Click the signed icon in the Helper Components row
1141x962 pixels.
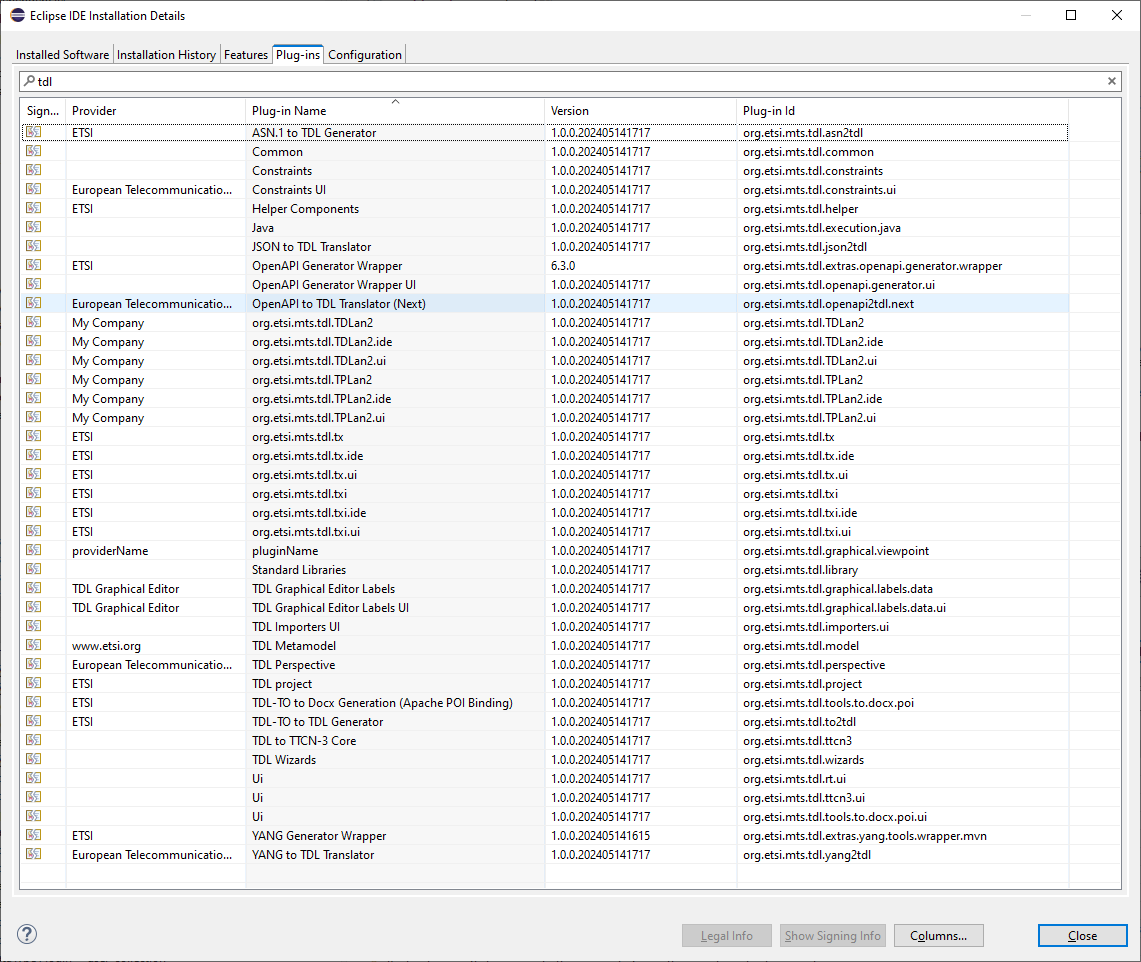[x=33, y=208]
